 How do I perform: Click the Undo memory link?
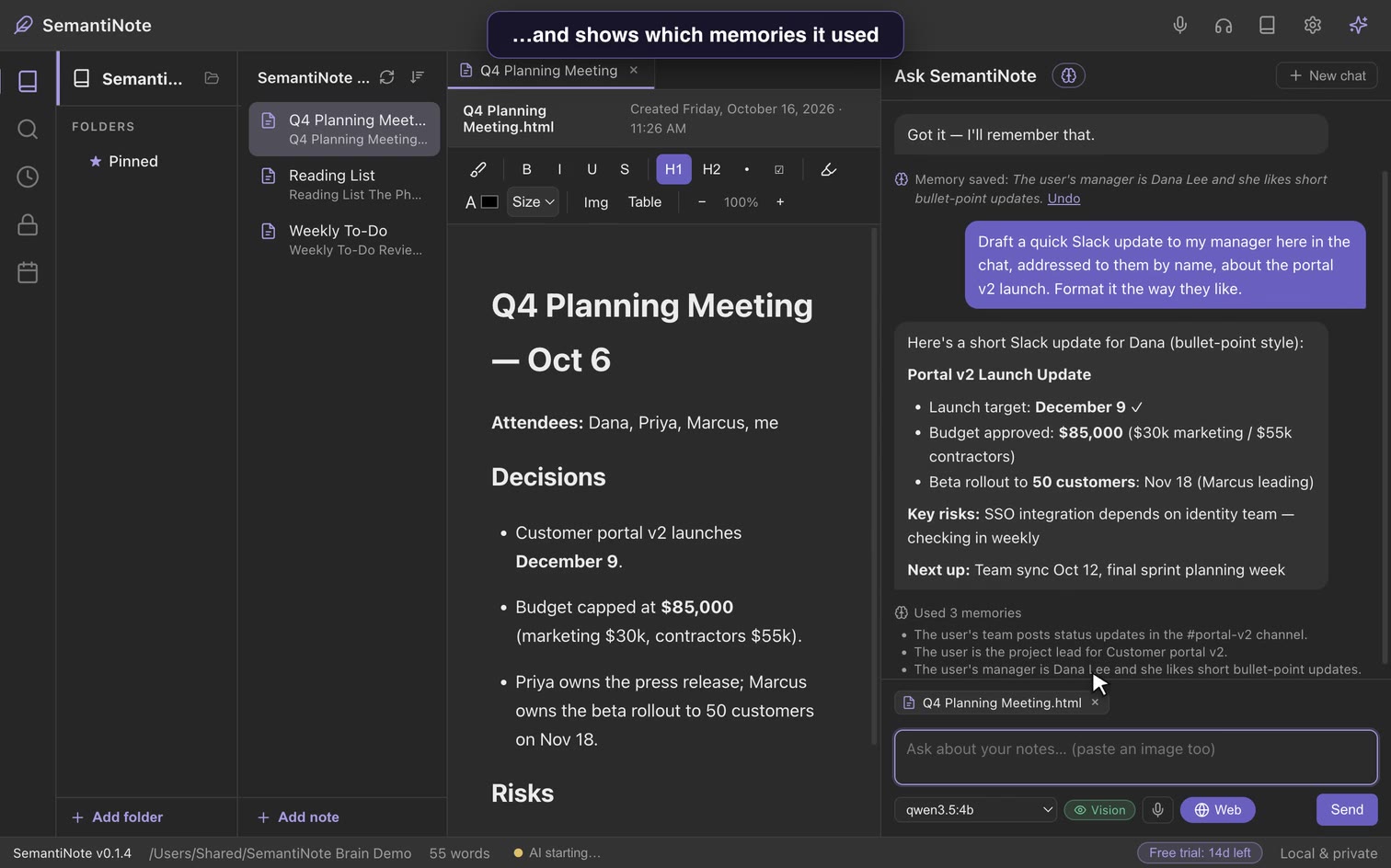click(1063, 199)
